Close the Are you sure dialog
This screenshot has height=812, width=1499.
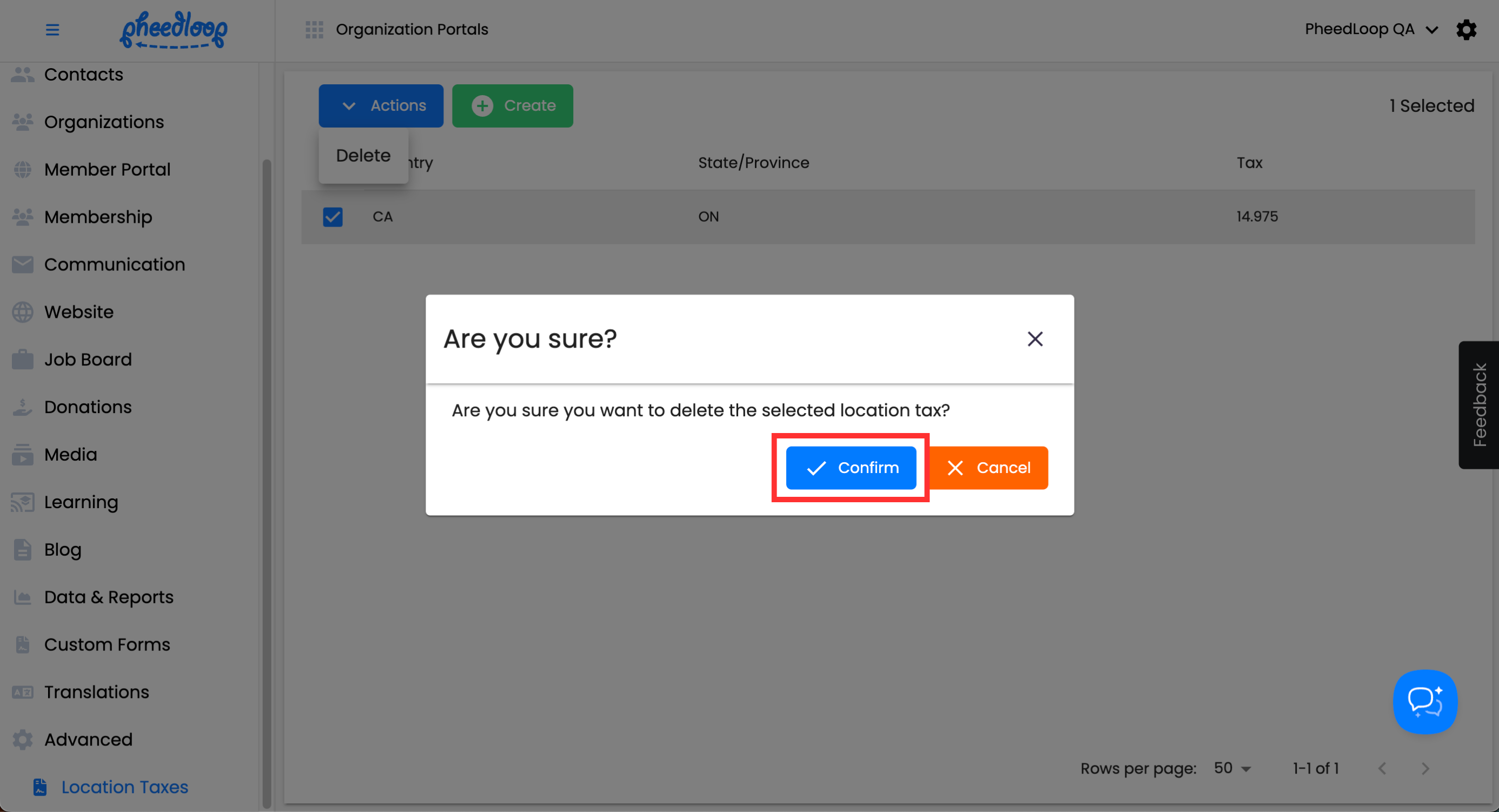click(1034, 339)
